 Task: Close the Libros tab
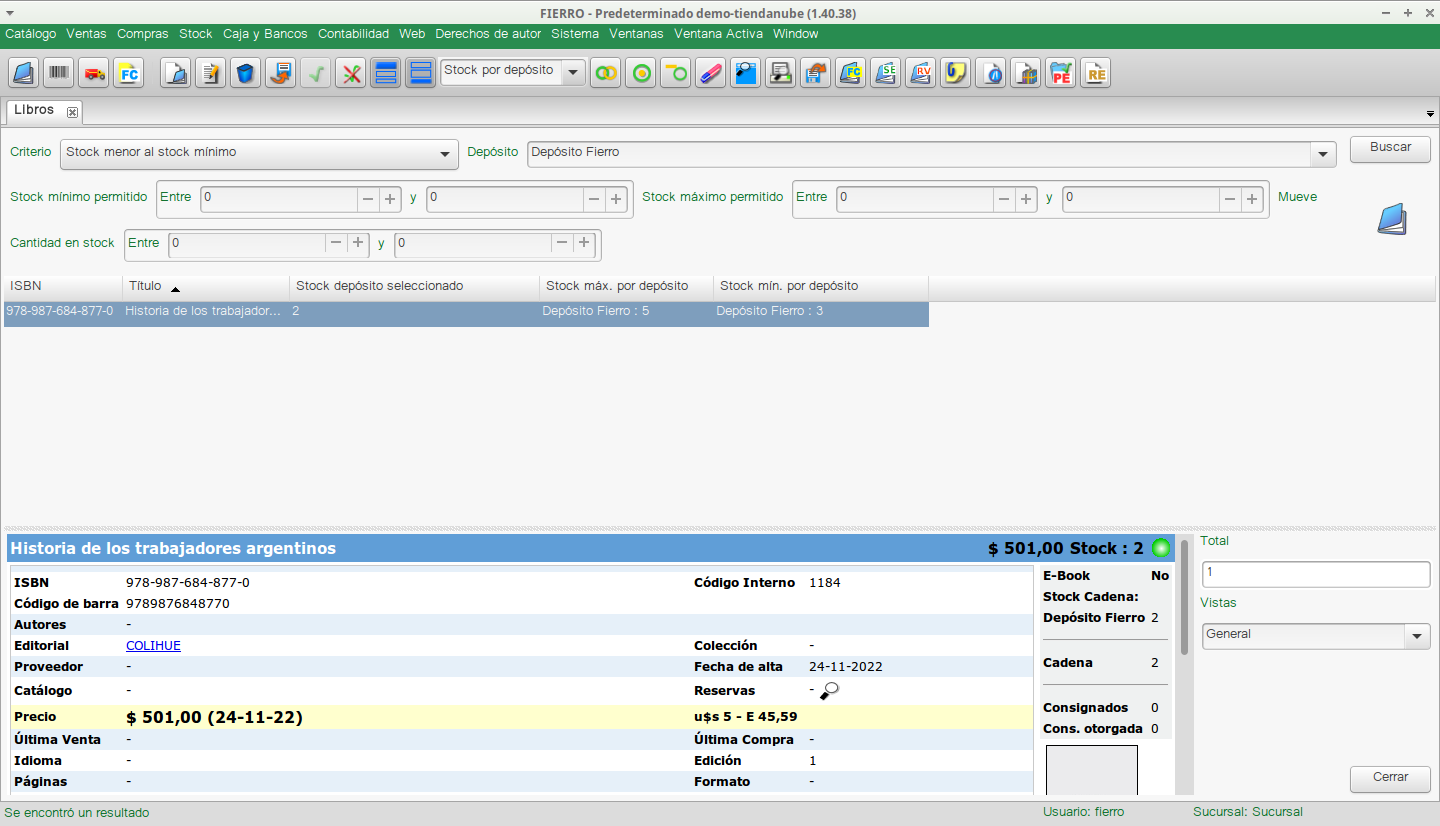72,112
